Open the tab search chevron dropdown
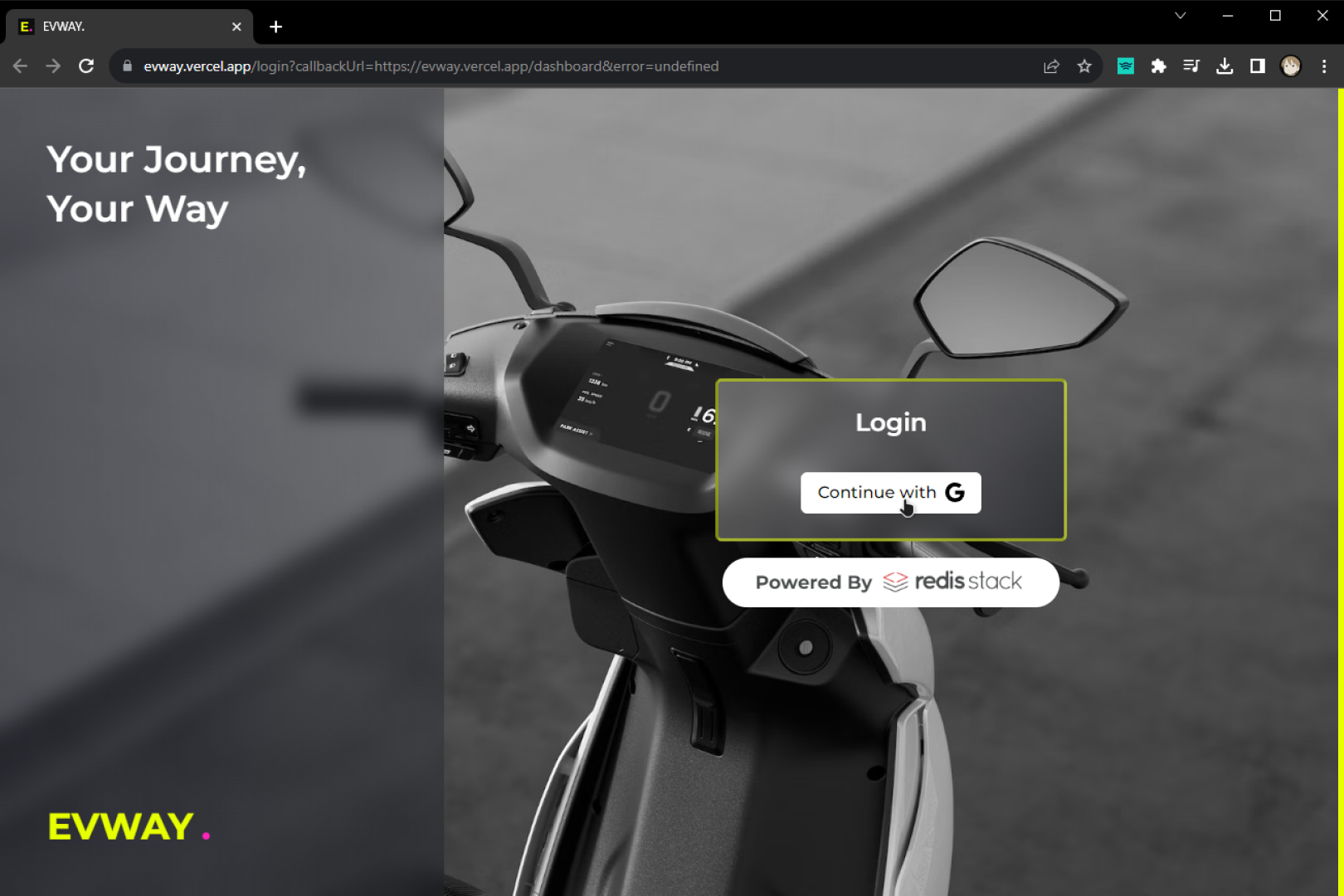The image size is (1344, 896). tap(1180, 15)
